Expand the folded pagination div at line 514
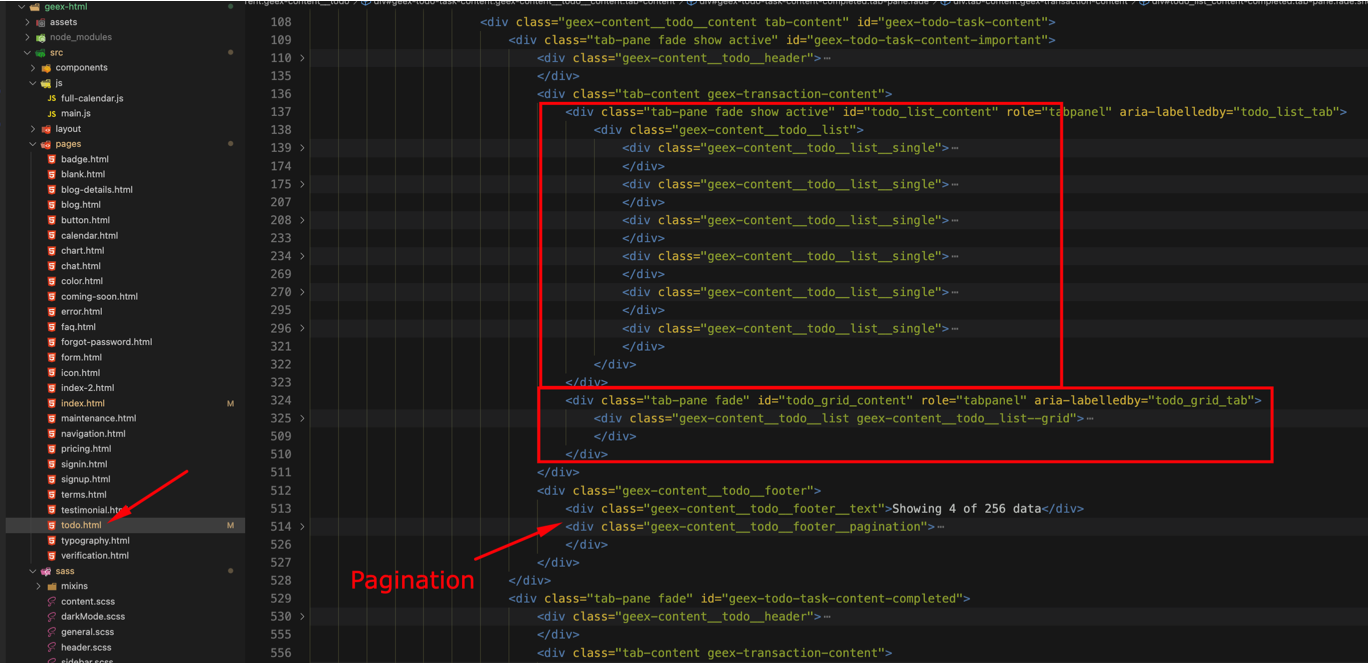This screenshot has width=1368, height=663. click(303, 527)
